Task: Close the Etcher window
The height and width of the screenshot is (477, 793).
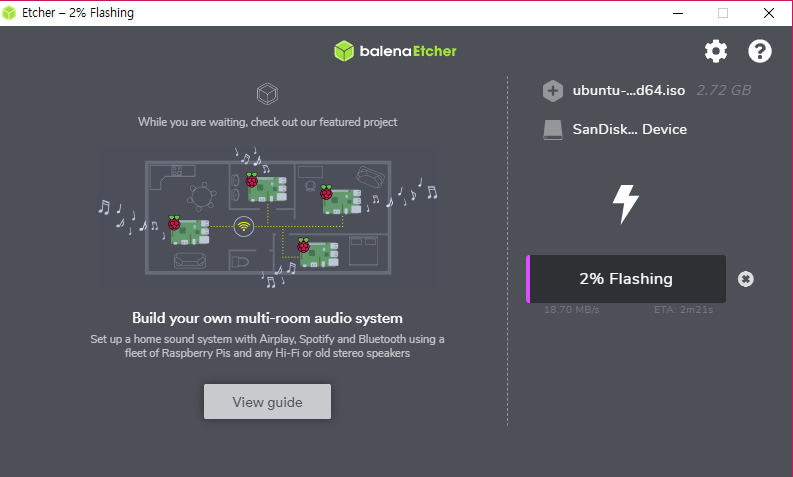Action: 769,13
